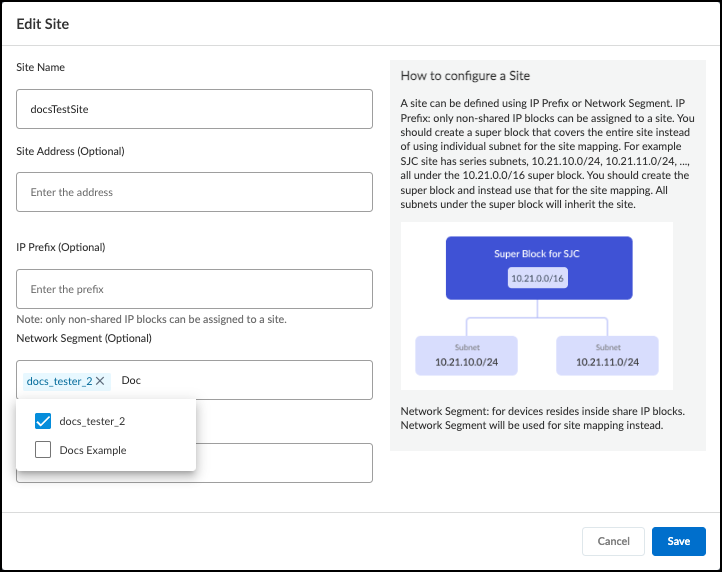Click the 10.21.0.0/16 badge in diagram
Screen dimensions: 722x572
[x=538, y=278]
